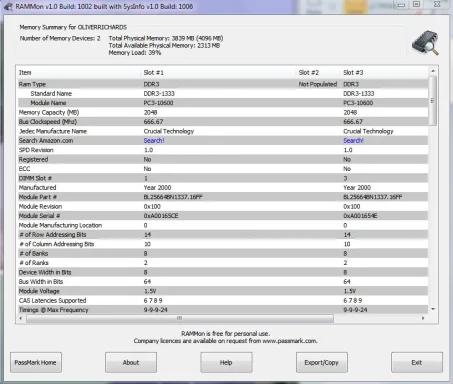
Task: Select the # of Ranks row label
Action: [x=34, y=263]
